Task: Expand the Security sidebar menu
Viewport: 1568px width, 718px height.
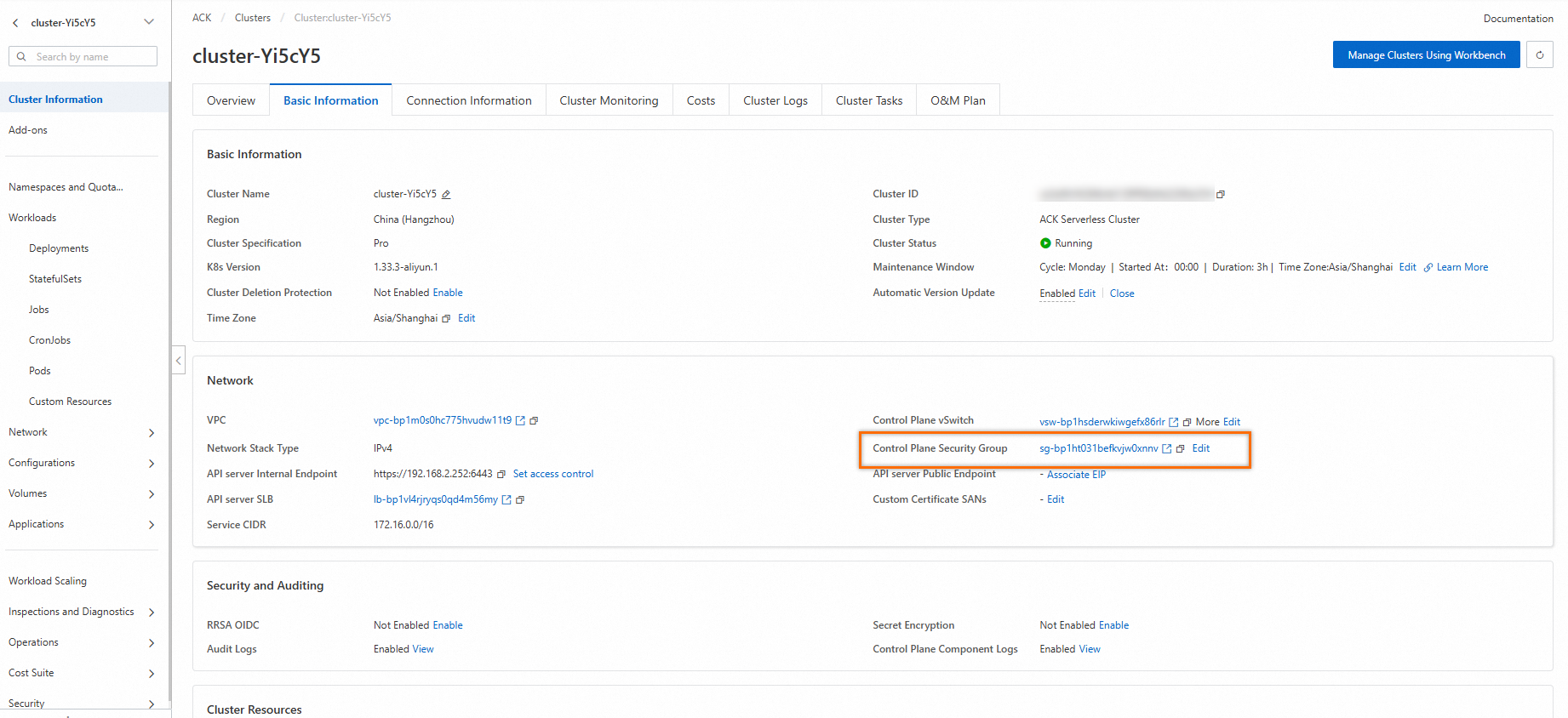Action: pos(152,704)
